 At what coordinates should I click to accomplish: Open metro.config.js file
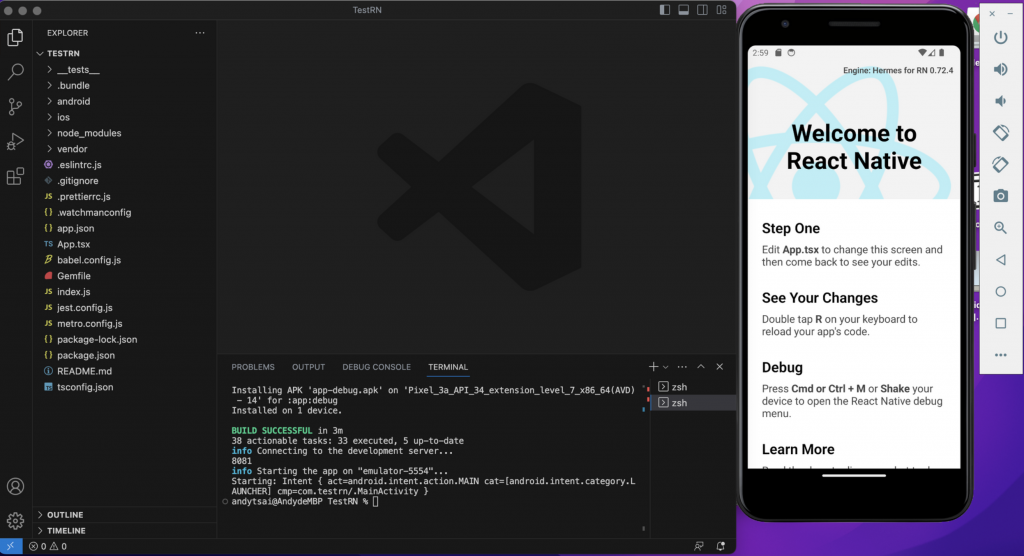(125, 323)
